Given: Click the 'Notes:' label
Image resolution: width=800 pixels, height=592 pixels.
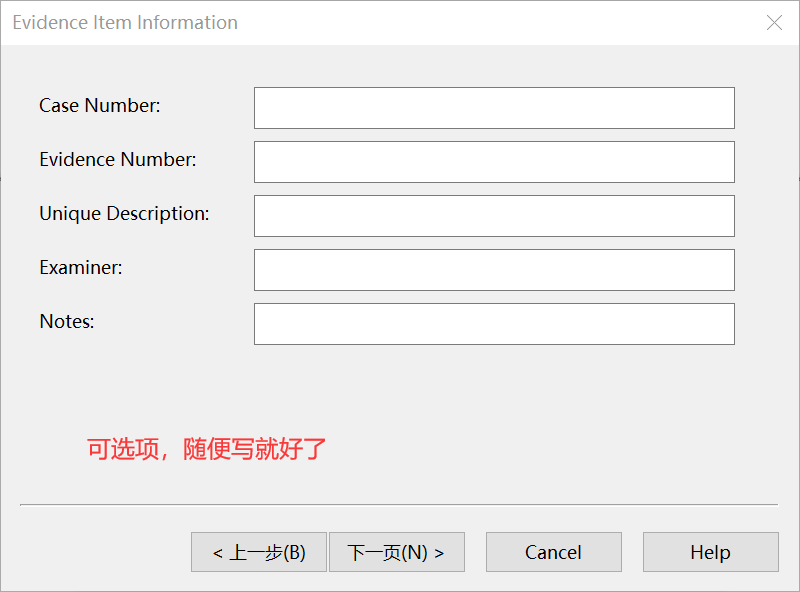Looking at the screenshot, I should coord(66,321).
